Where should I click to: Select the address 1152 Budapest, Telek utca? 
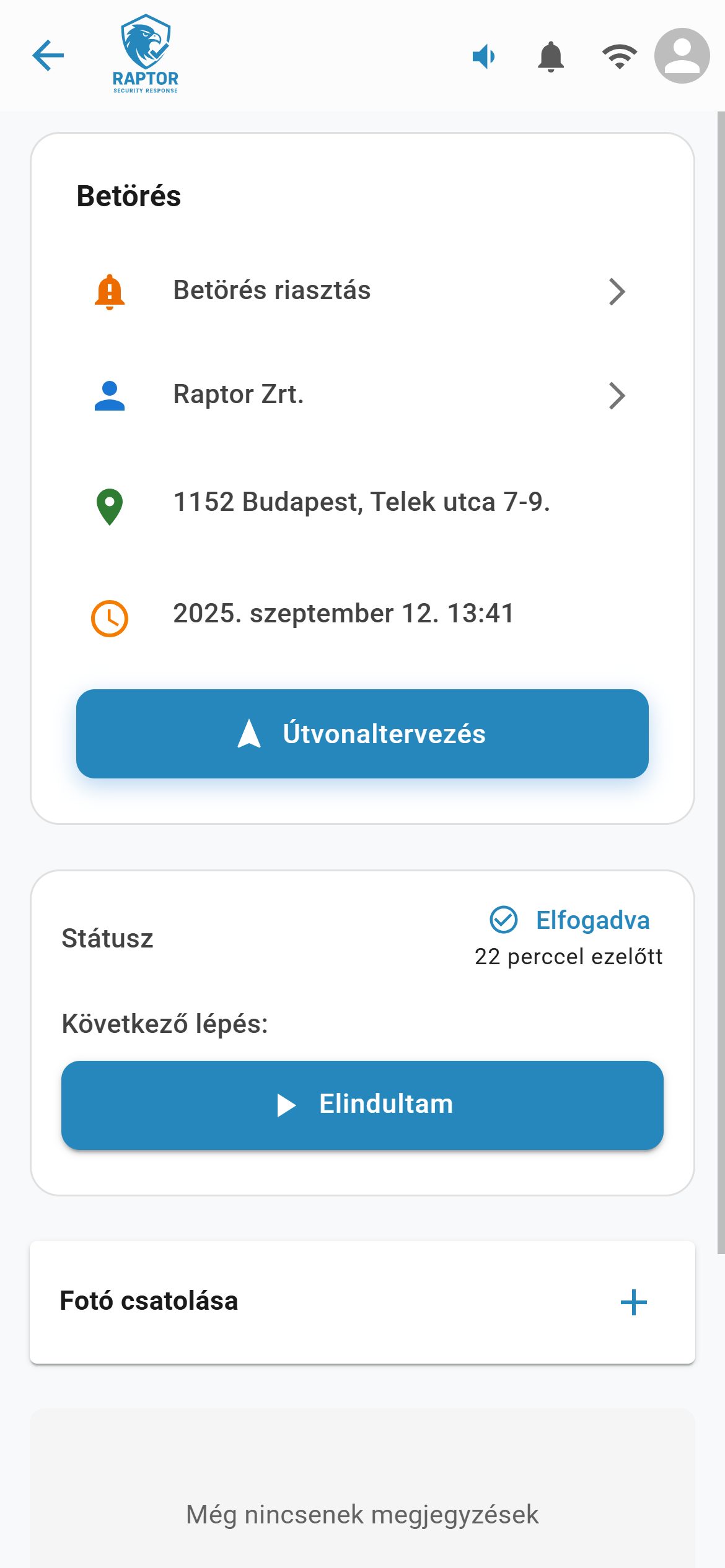click(x=361, y=502)
